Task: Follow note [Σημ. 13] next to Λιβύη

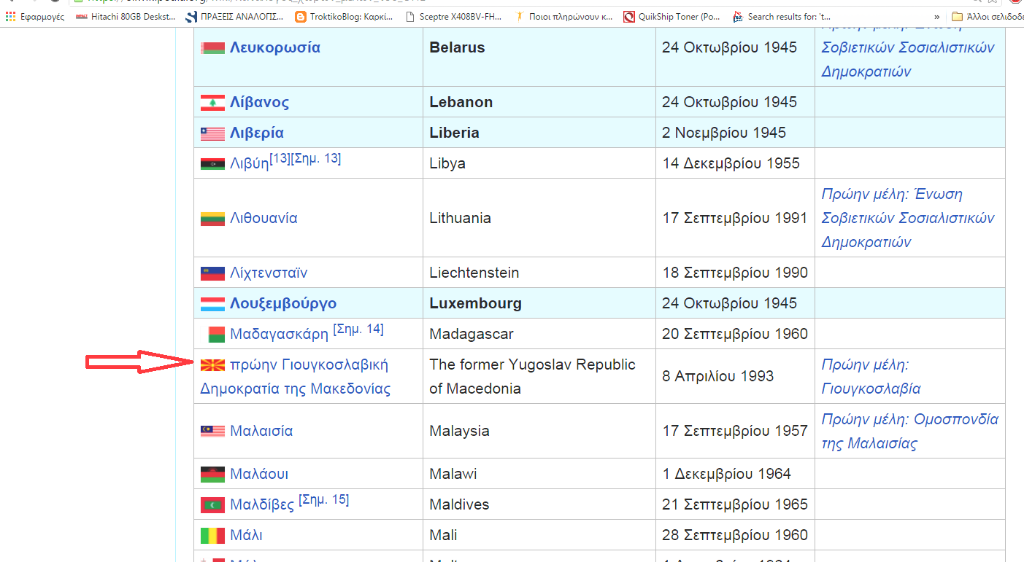Action: click(315, 159)
